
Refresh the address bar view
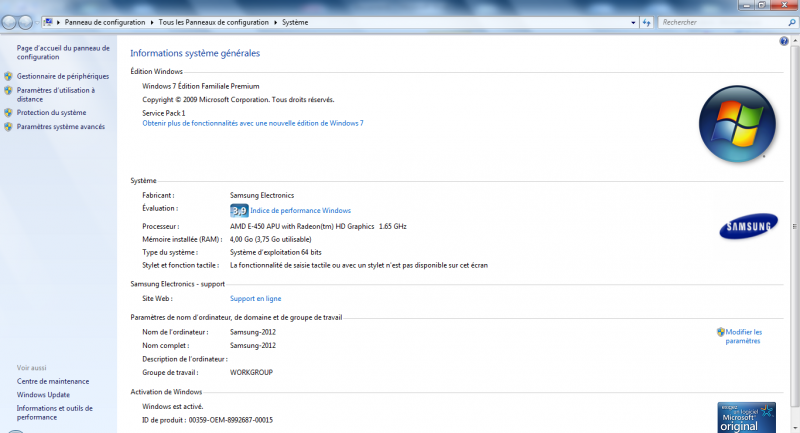pos(646,22)
